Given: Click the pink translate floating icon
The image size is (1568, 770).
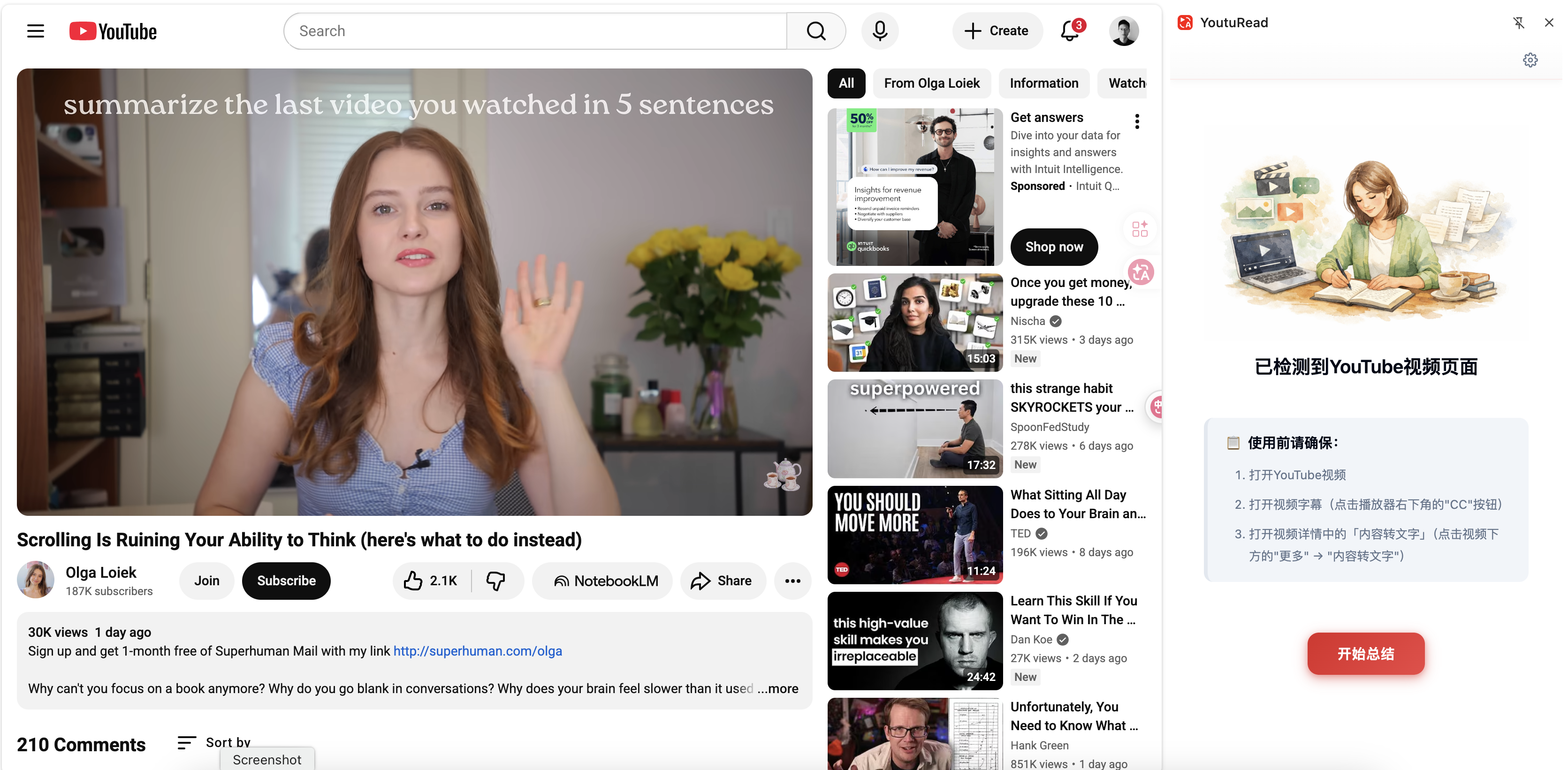Looking at the screenshot, I should [x=1142, y=272].
